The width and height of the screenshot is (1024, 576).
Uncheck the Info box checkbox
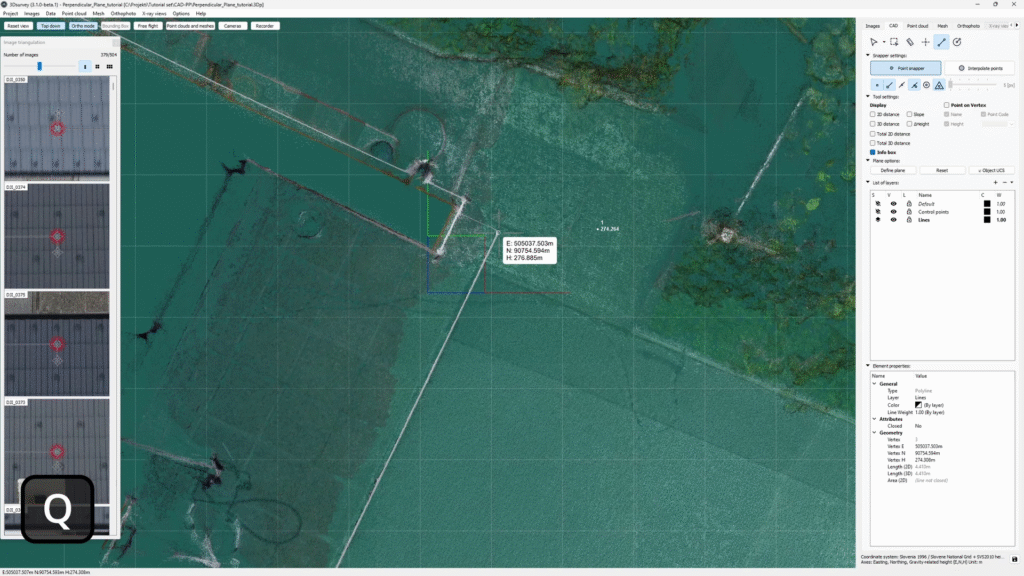pyautogui.click(x=872, y=152)
